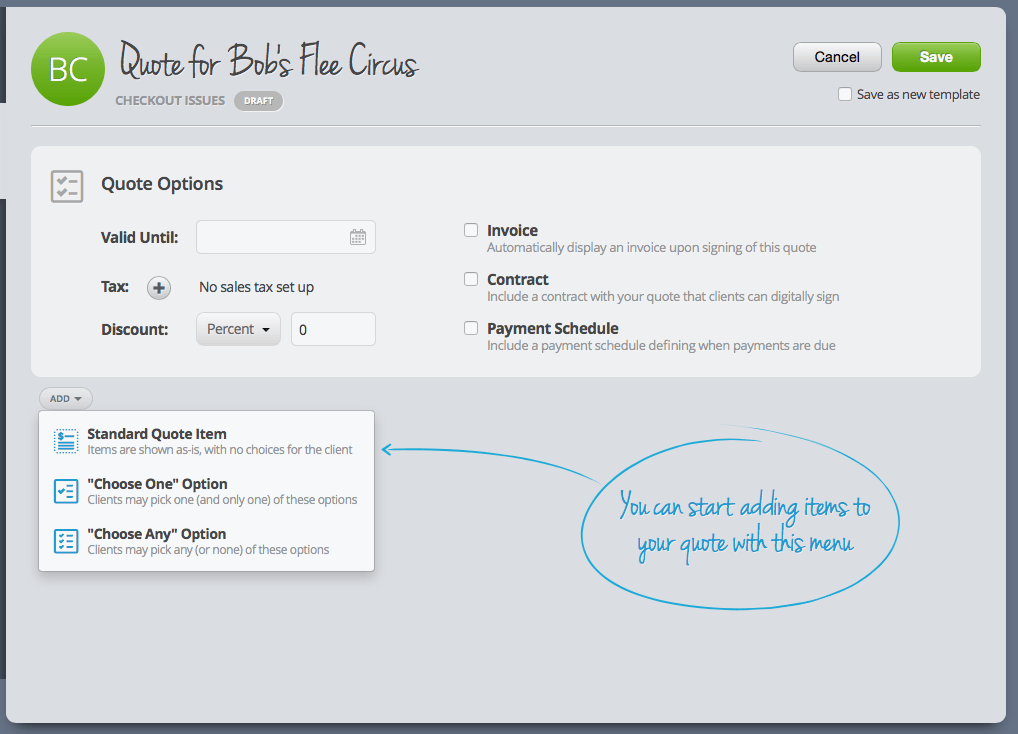1018x734 pixels.
Task: Open the Percent discount type dropdown
Action: 238,329
